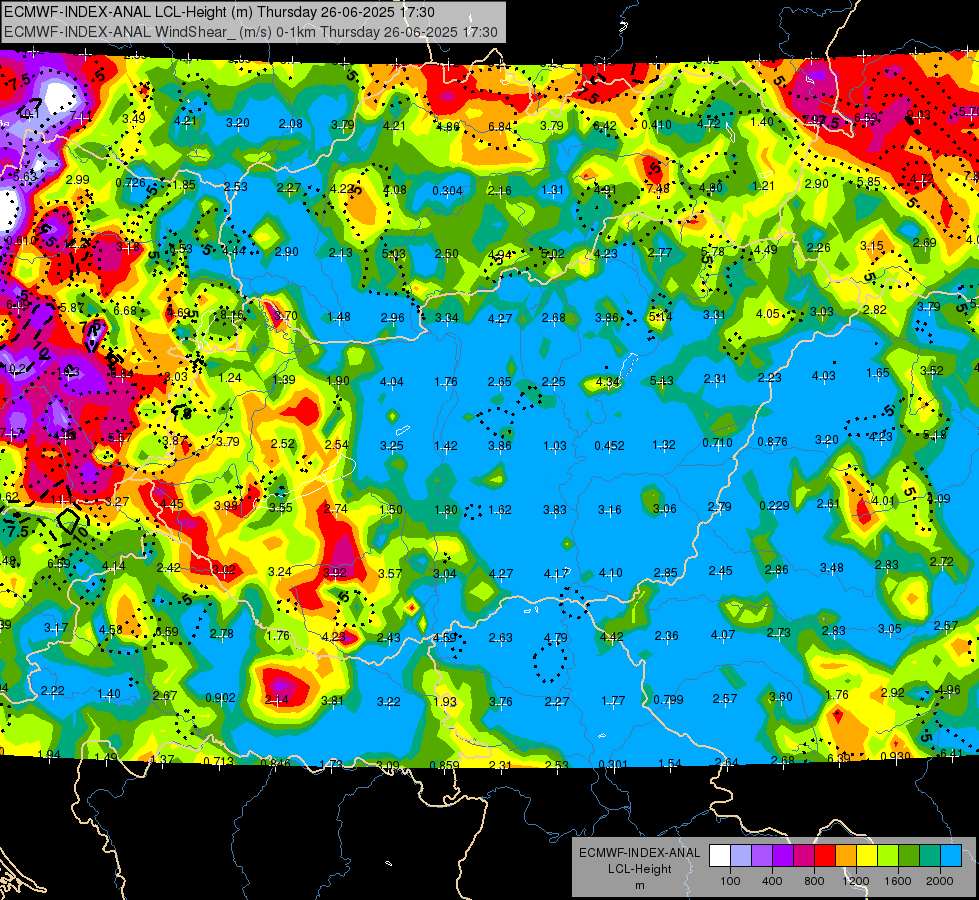Click the dark green legend swatch
This screenshot has width=979, height=900.
pos(908,856)
